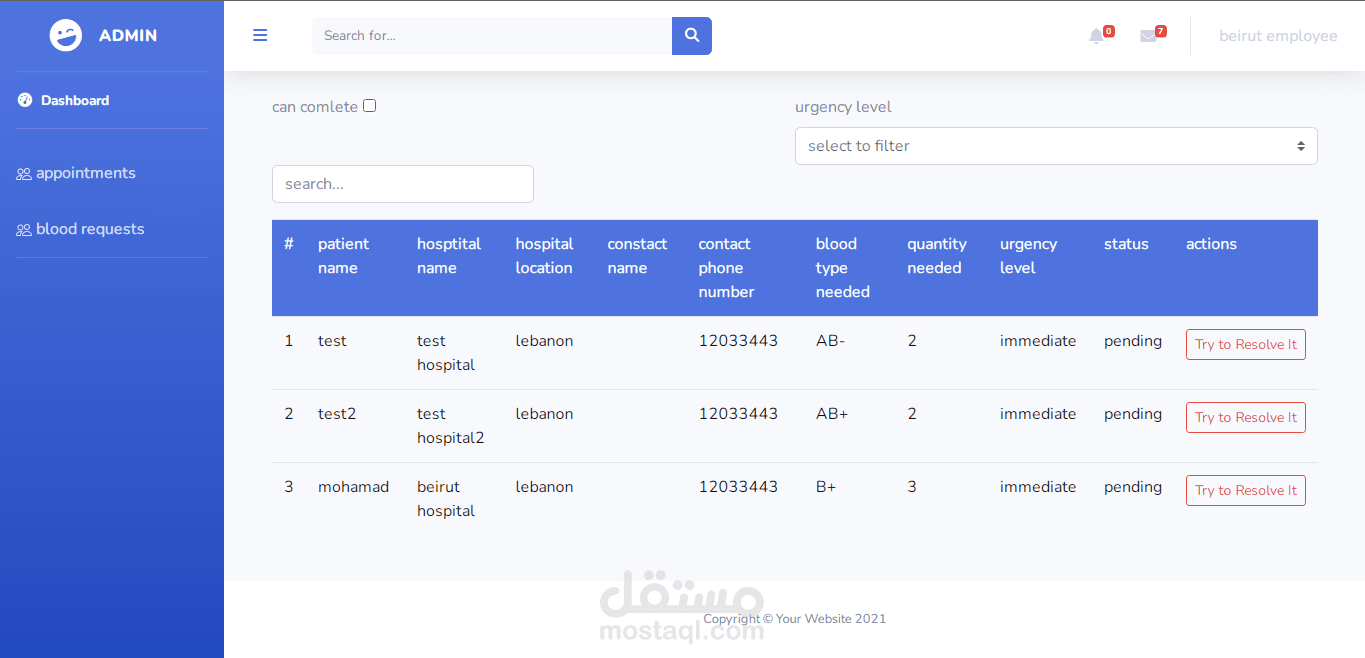1365x658 pixels.
Task: Focus the top Search for... field
Action: click(x=492, y=36)
